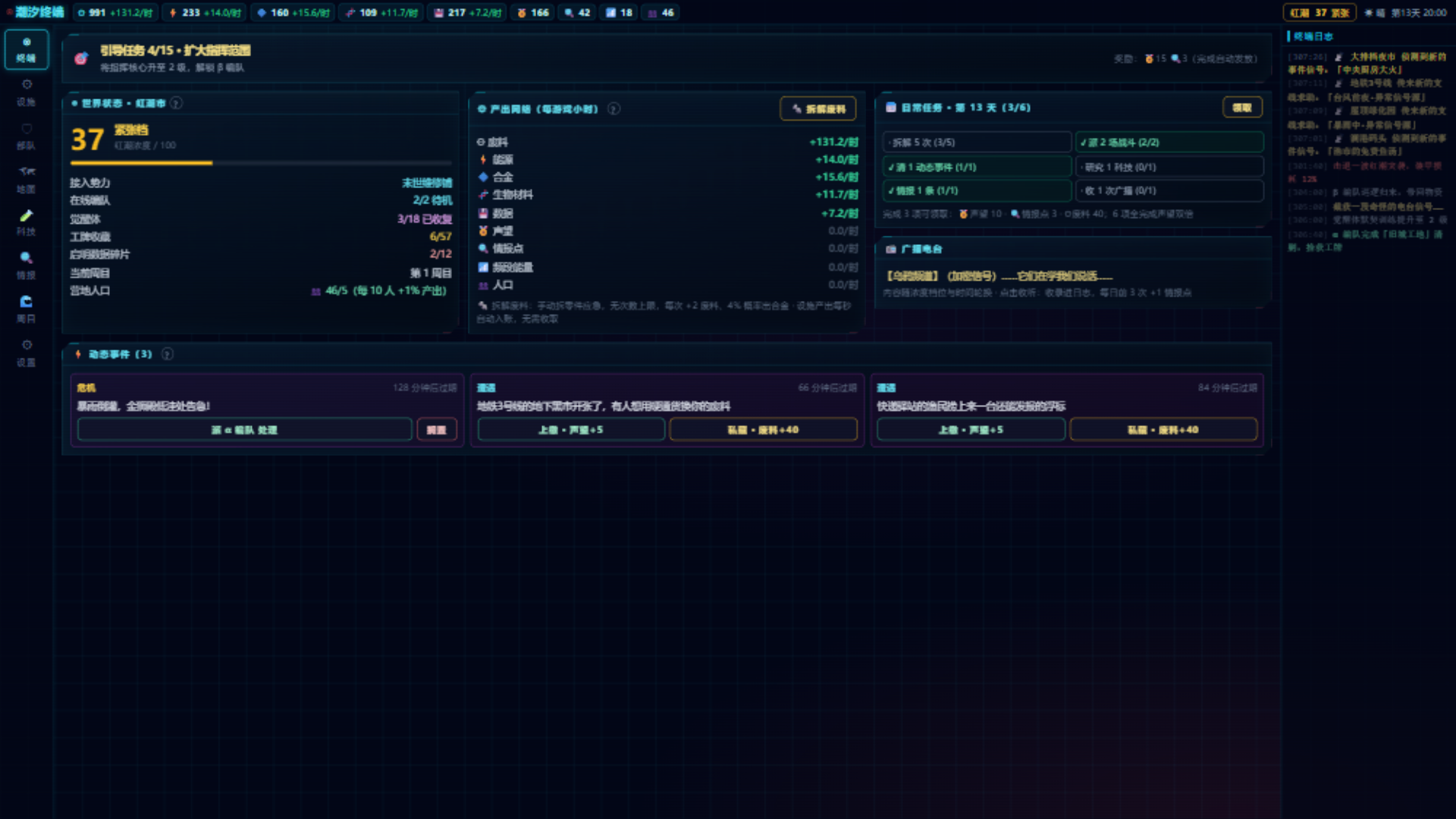Viewport: 1456px width, 819px height.
Task: Click the data resource counter showing 217
Action: coord(467,13)
